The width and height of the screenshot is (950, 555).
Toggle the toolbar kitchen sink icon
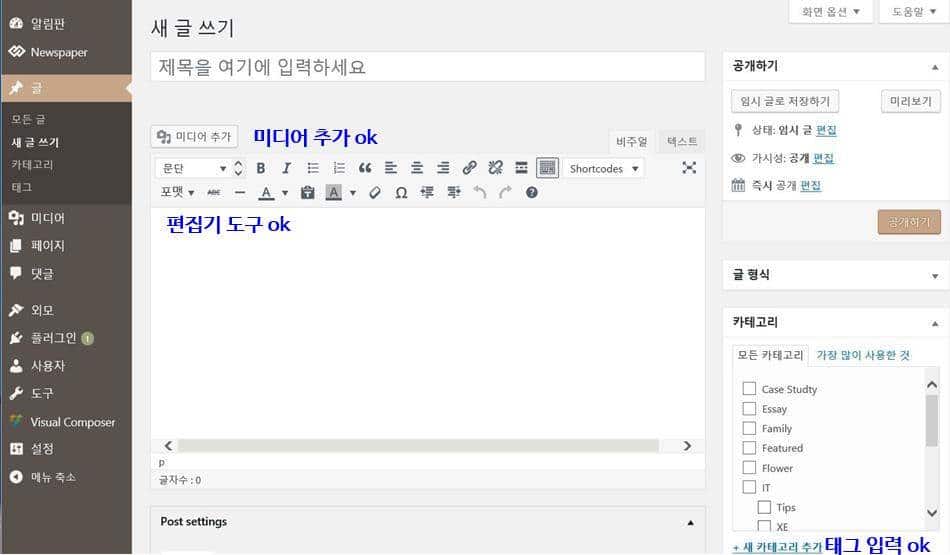pos(548,168)
